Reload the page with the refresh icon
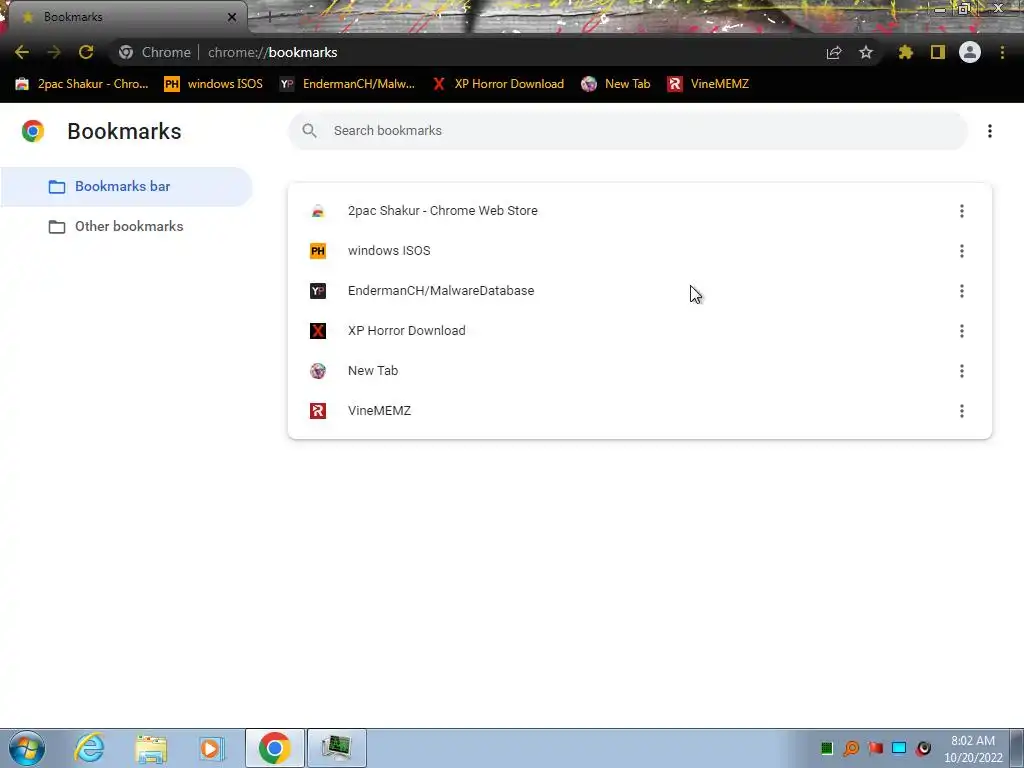The image size is (1024, 768). click(x=86, y=52)
